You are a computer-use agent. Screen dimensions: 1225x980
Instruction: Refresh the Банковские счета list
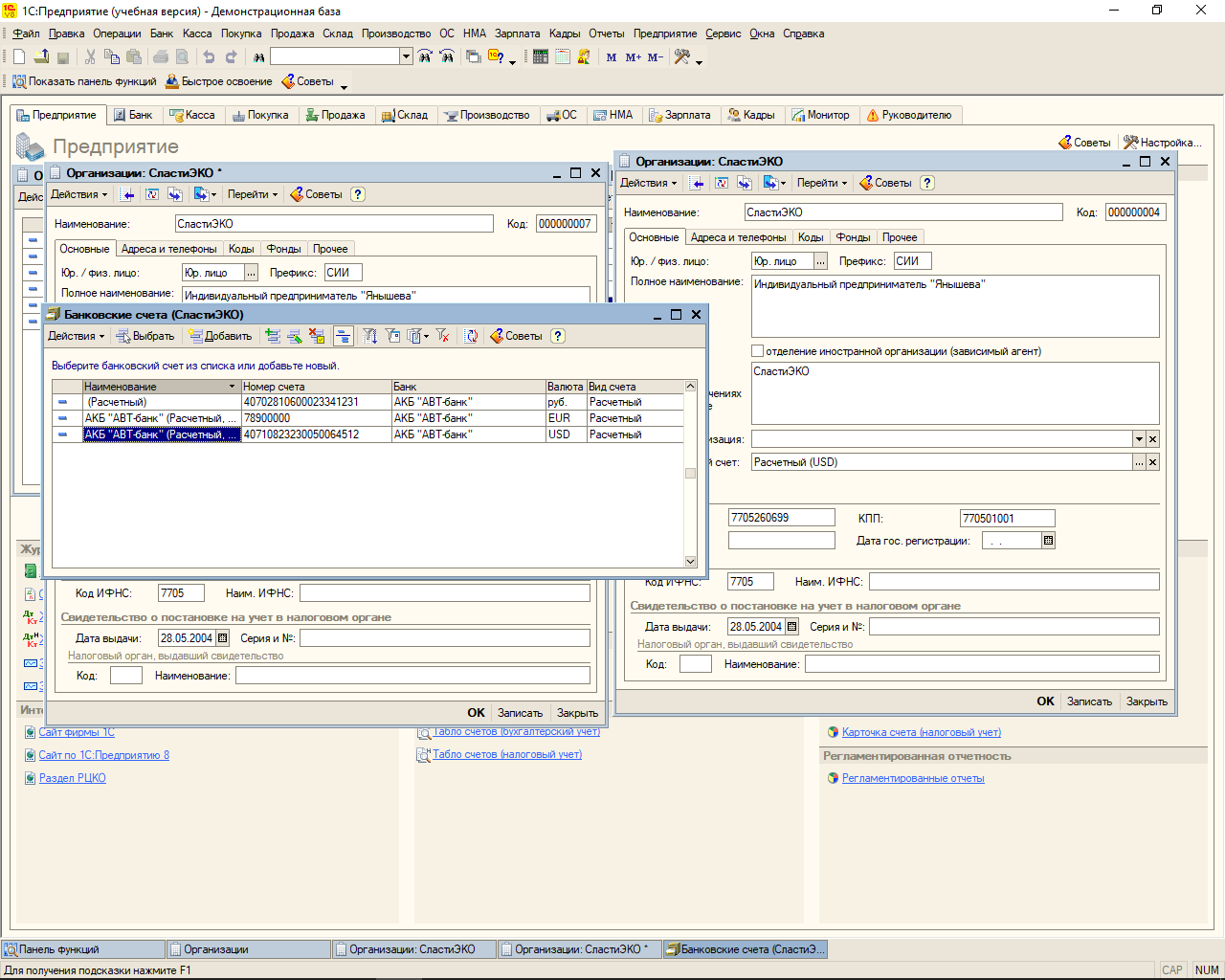coord(472,336)
